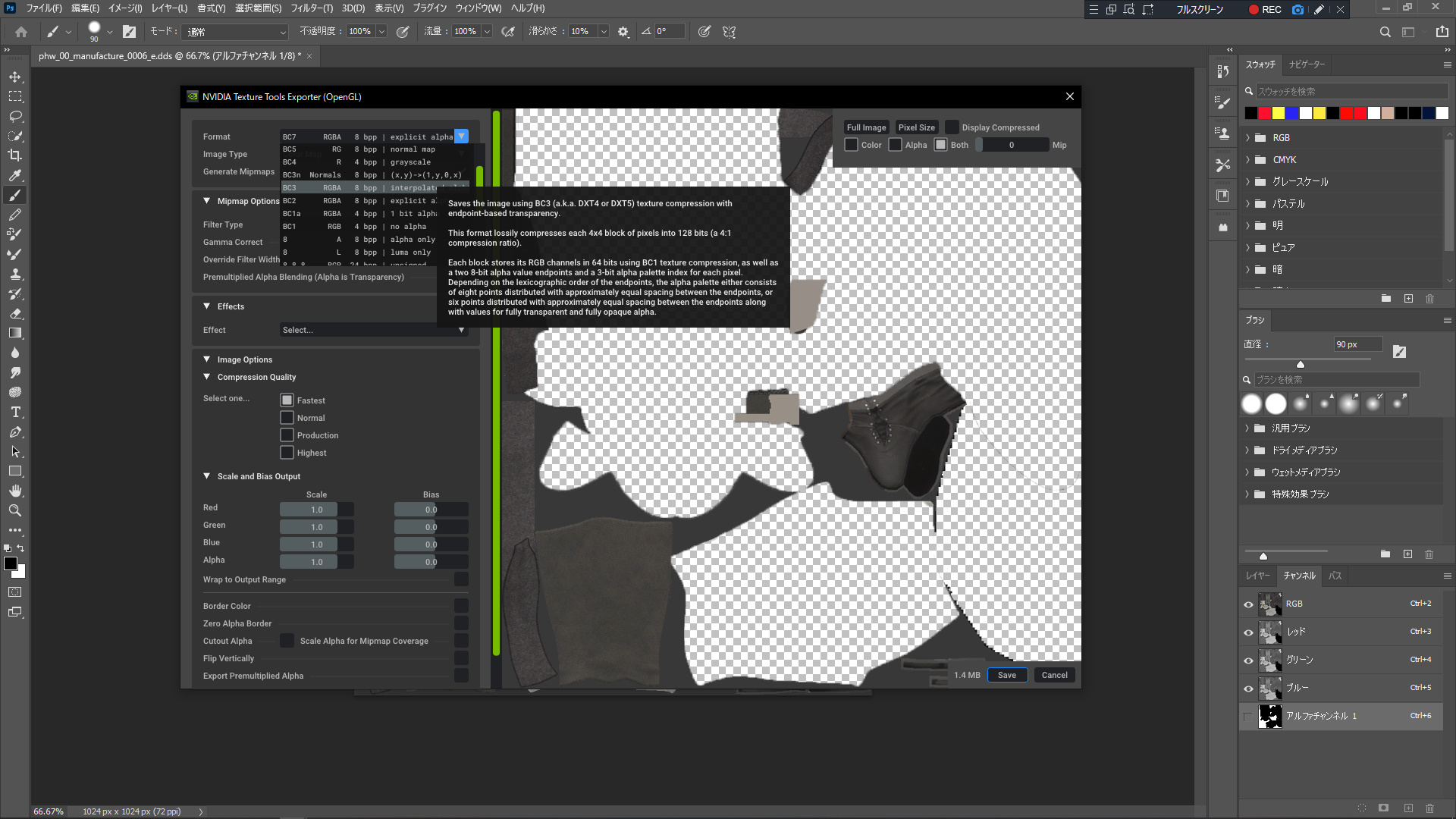Click the Hand tool icon

15,491
